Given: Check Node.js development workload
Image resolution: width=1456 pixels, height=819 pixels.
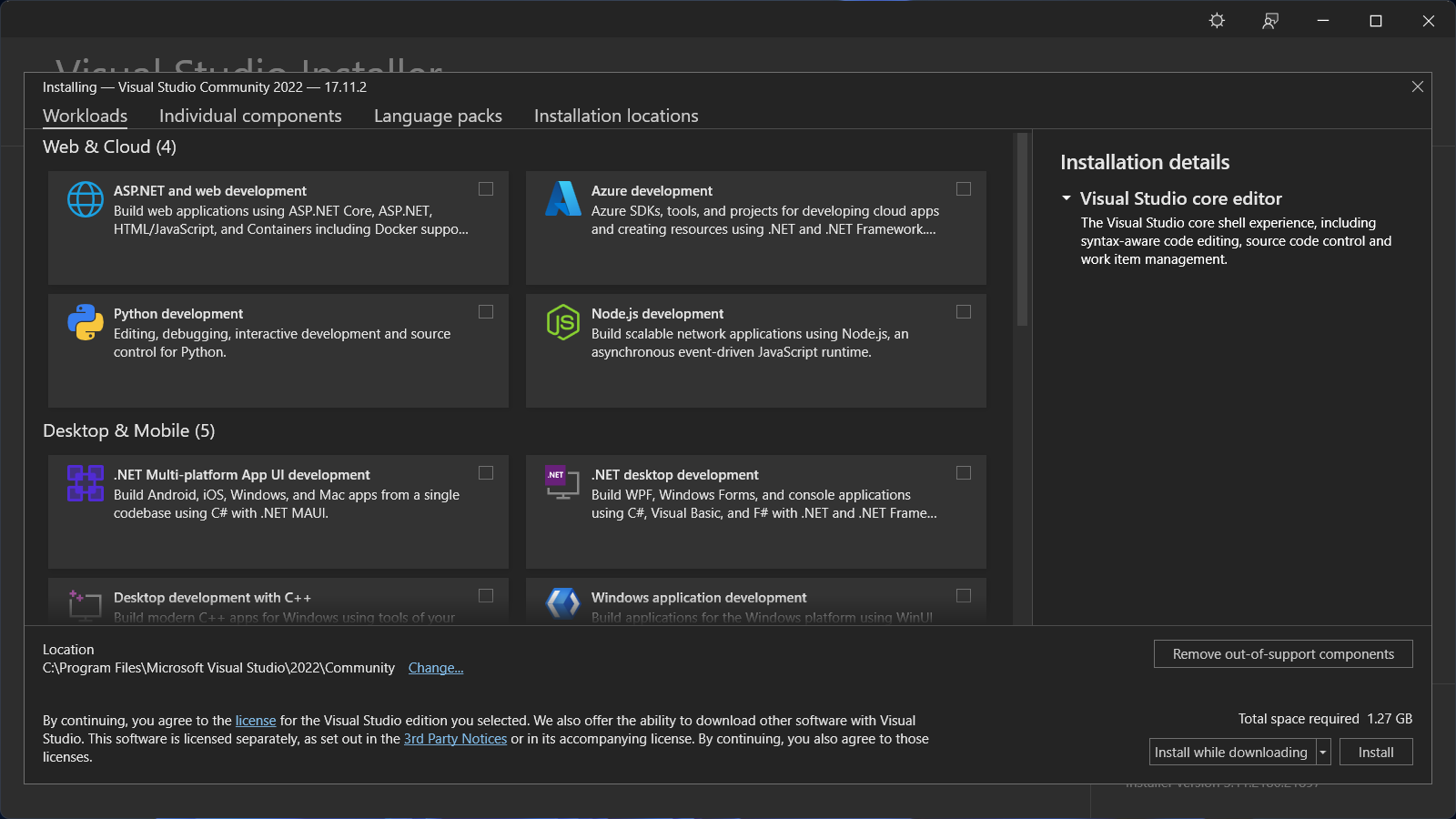Looking at the screenshot, I should click(x=964, y=312).
